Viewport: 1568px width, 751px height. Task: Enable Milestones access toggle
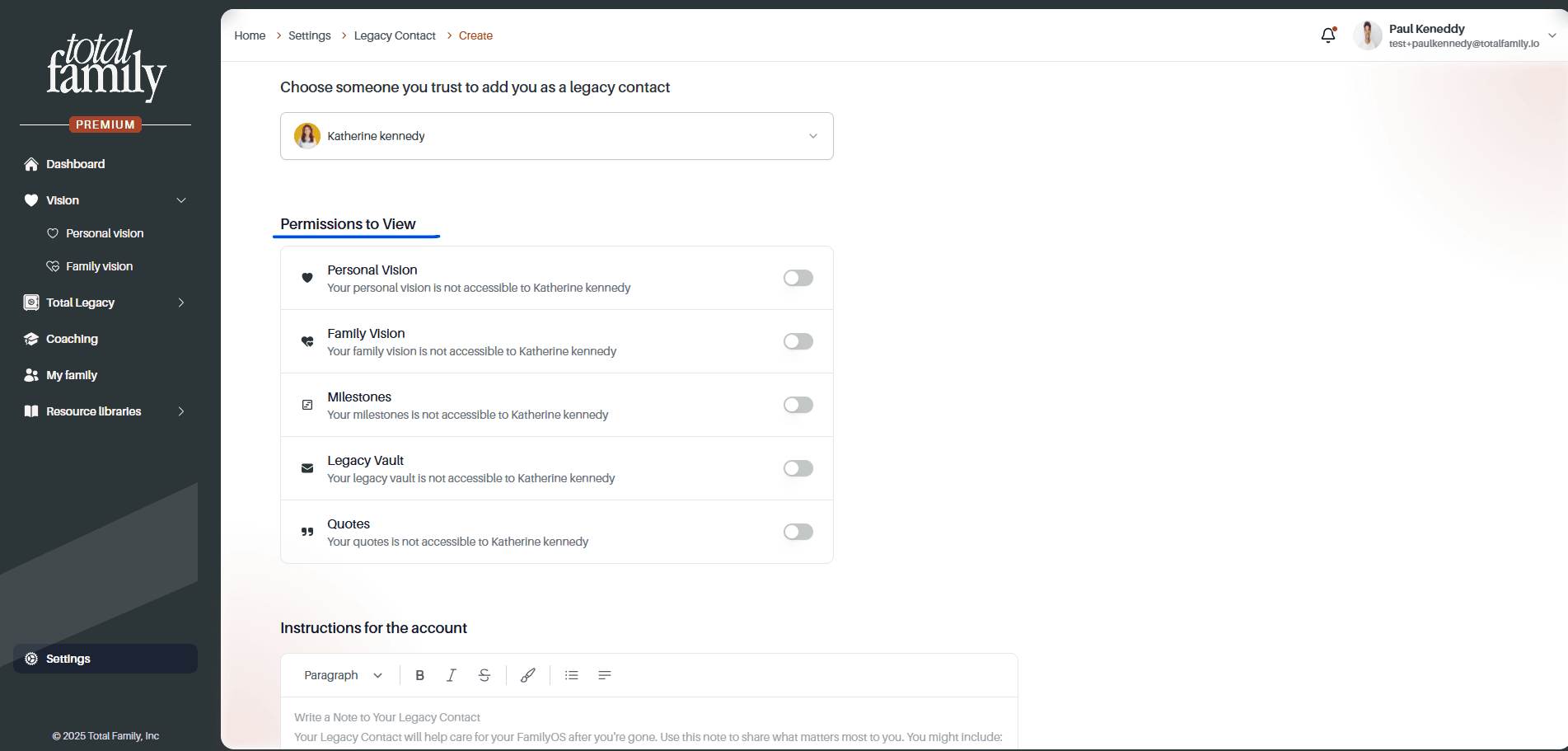tap(798, 405)
